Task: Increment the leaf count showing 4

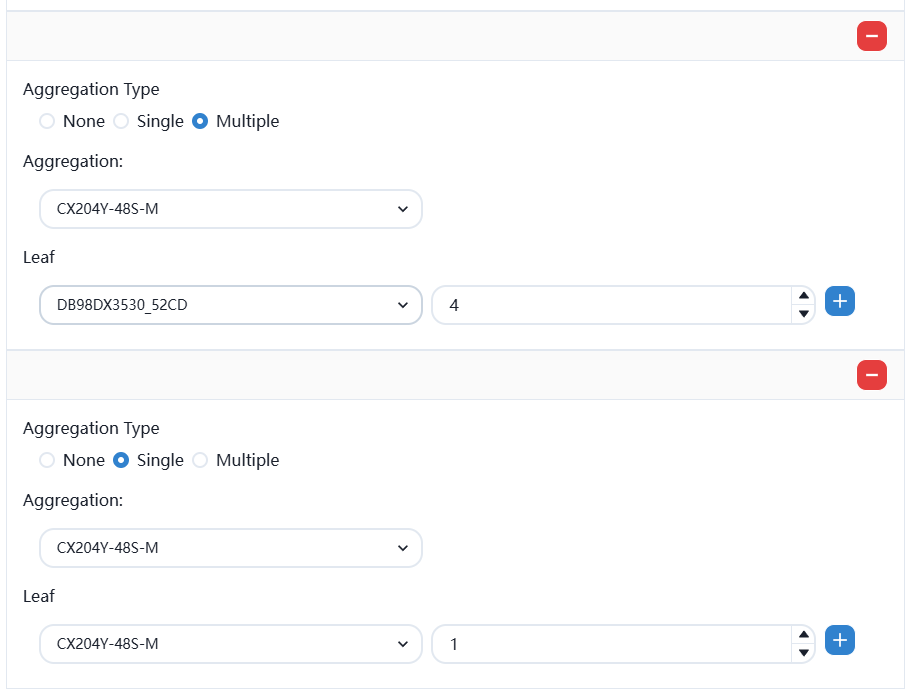Action: coord(802,296)
